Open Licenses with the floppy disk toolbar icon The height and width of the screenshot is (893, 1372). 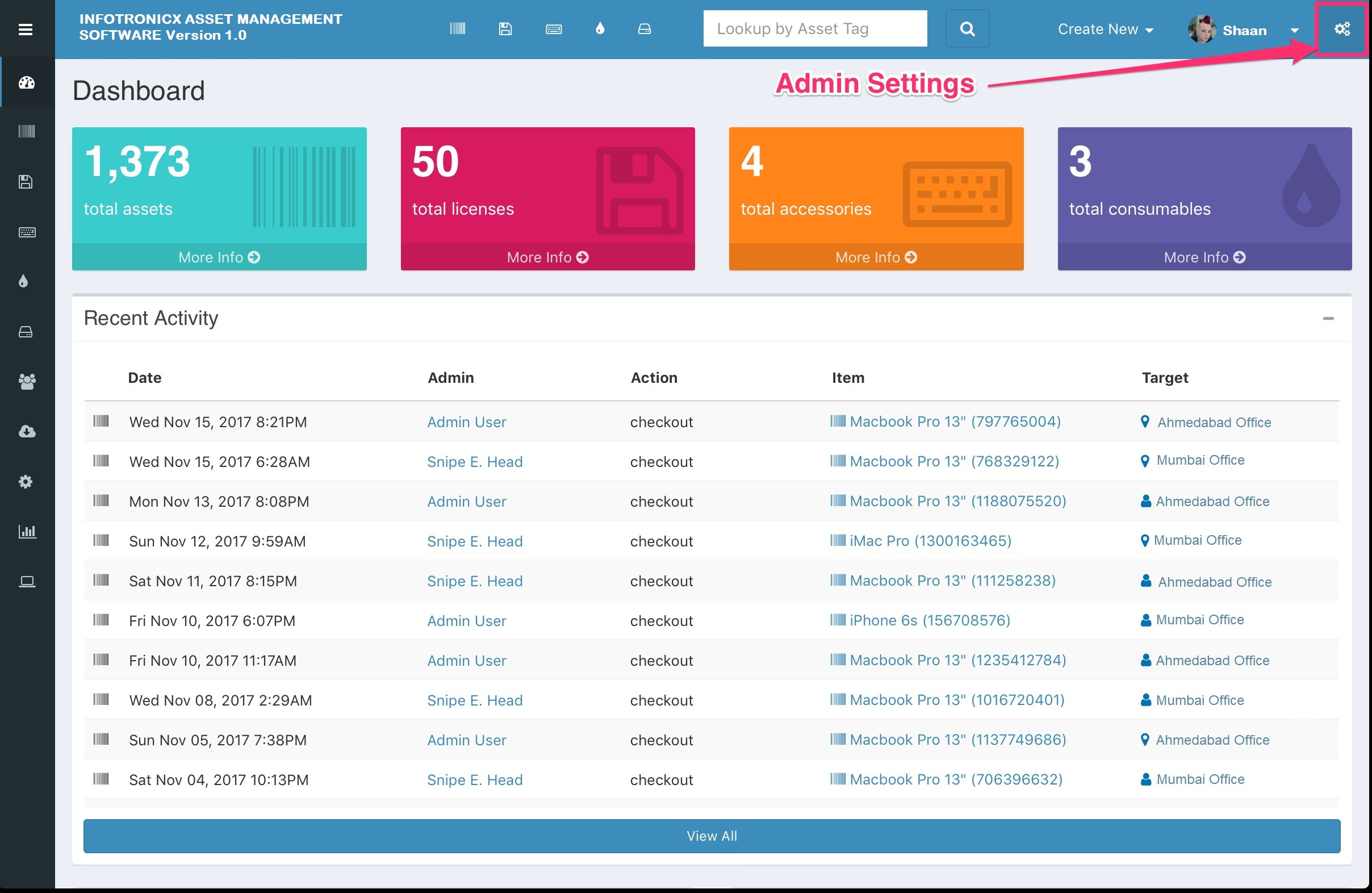click(505, 28)
